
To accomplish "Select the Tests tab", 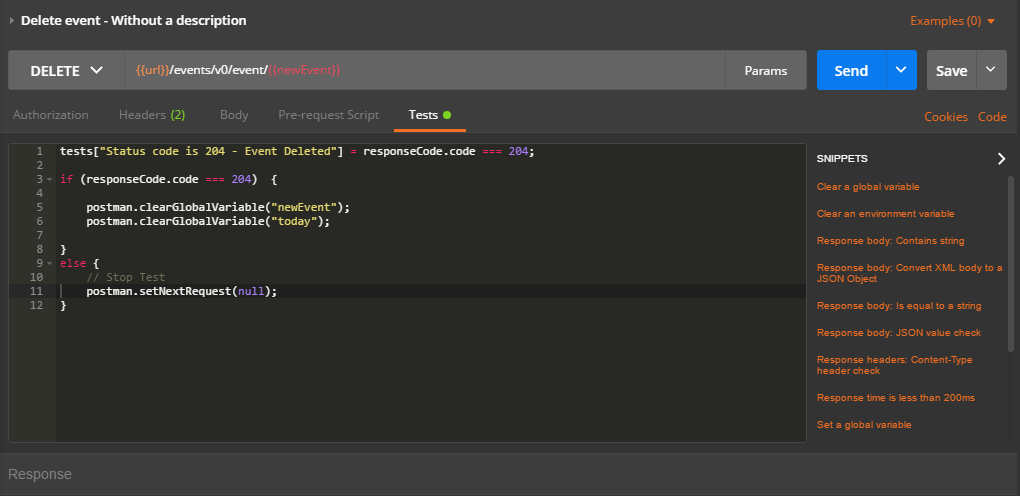I will [429, 115].
